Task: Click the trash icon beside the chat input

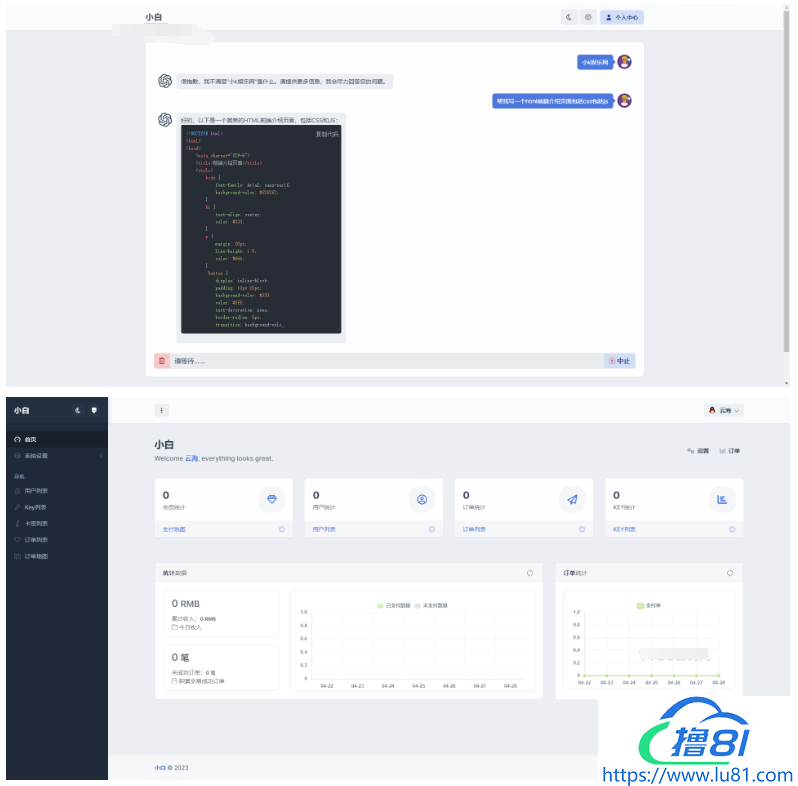Action: [x=162, y=361]
